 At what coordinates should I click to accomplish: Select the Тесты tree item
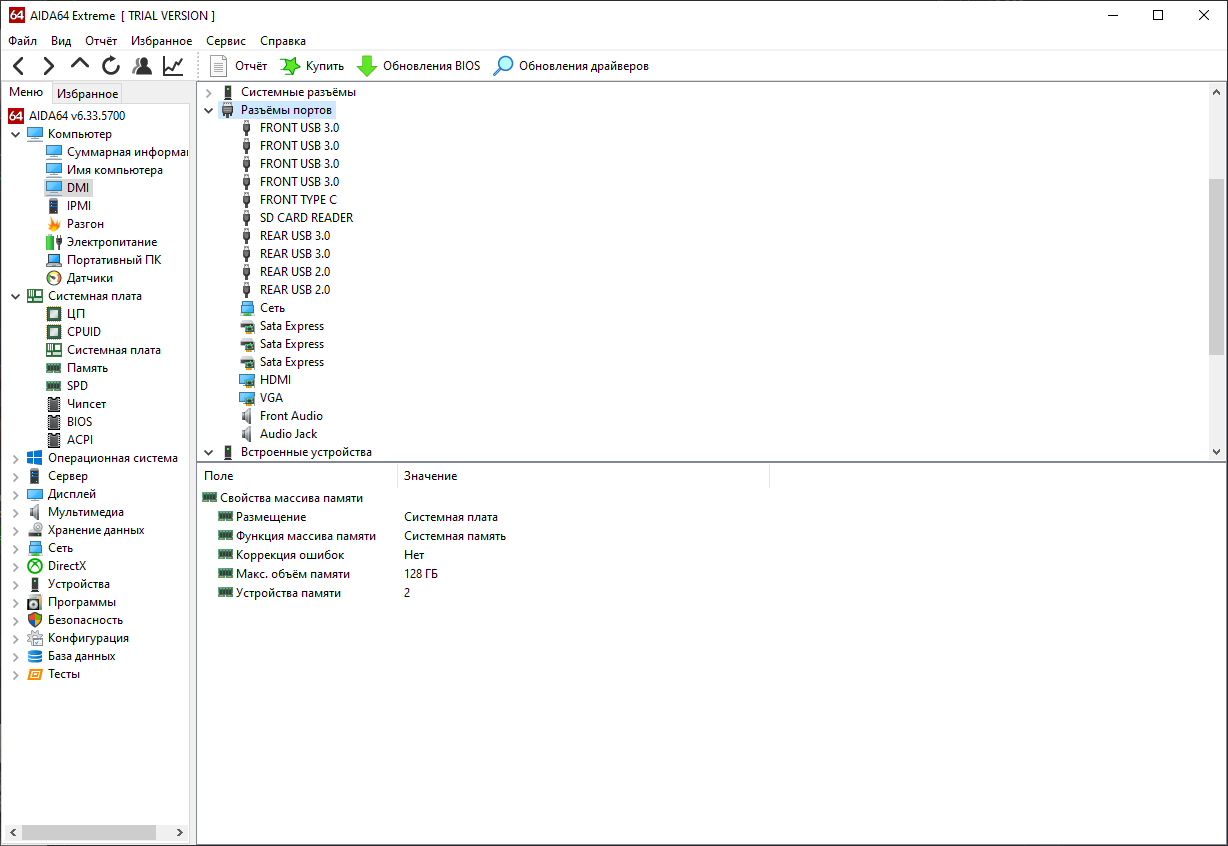pyautogui.click(x=64, y=674)
